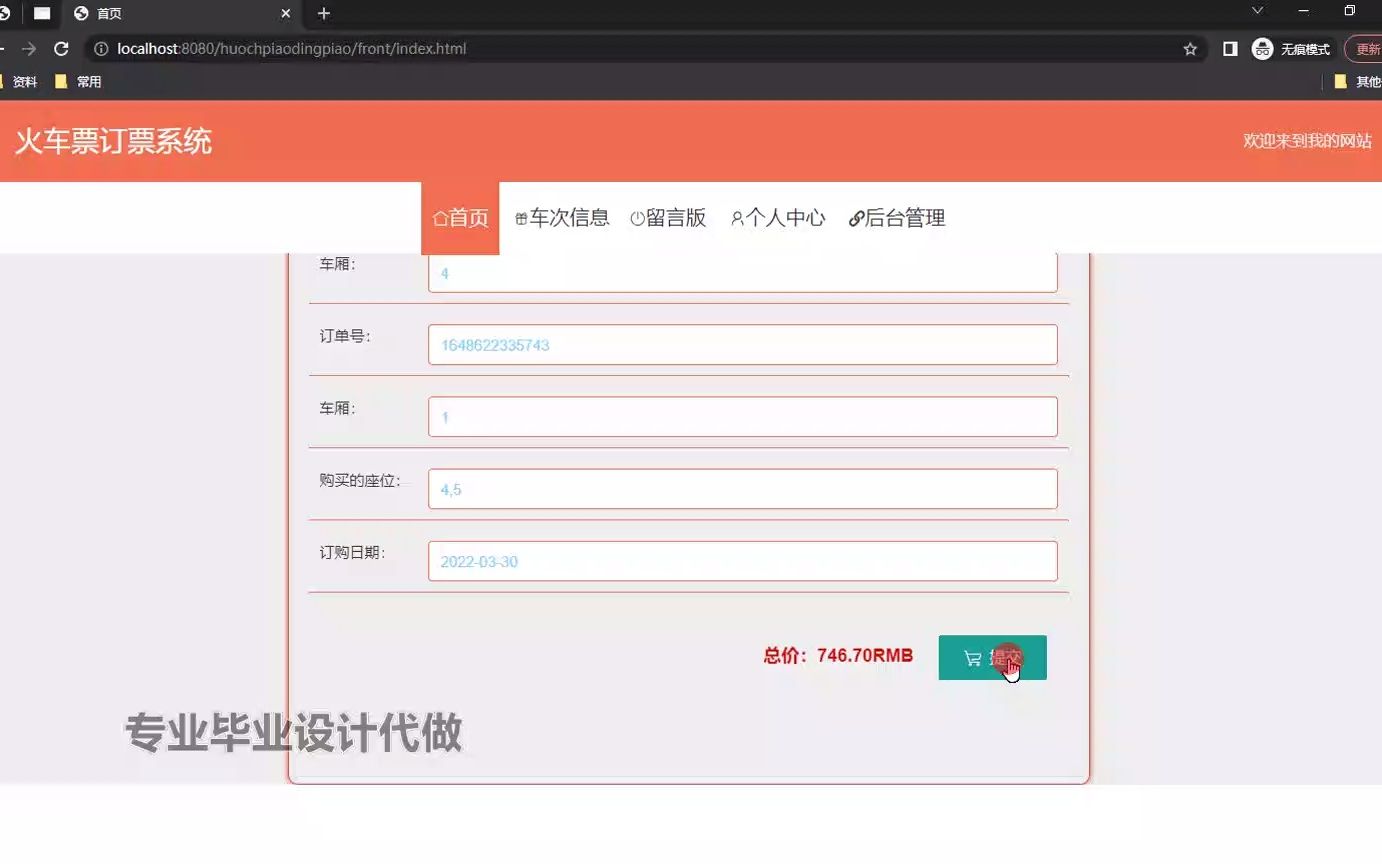Click the forward navigation arrow
Screen dimensions: 1382x864
(29, 49)
